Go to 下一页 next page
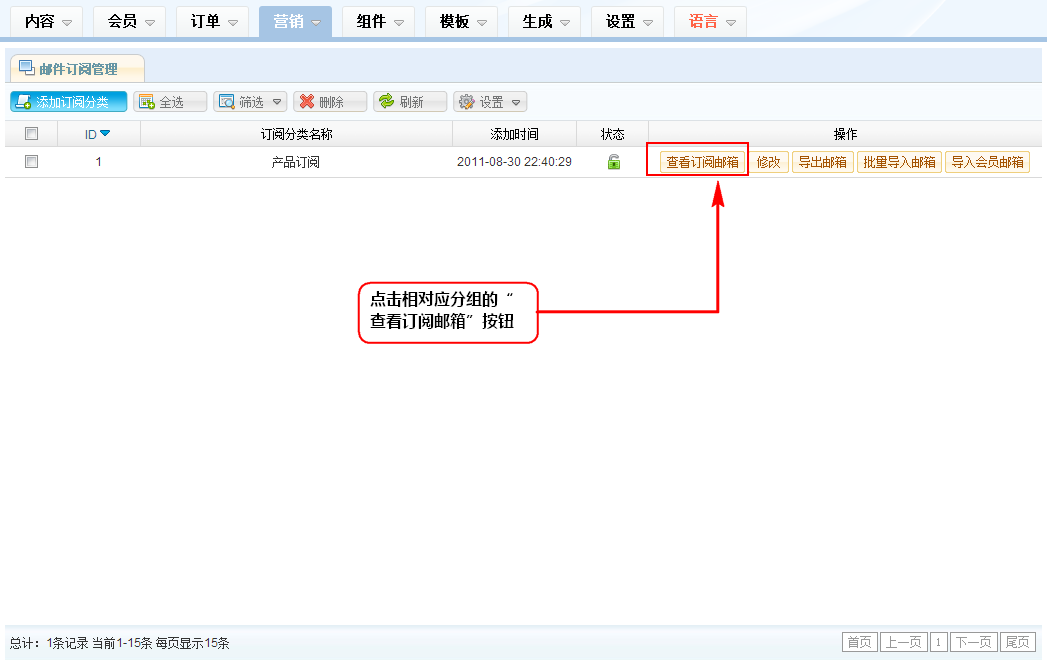This screenshot has height=662, width=1047. 973,642
